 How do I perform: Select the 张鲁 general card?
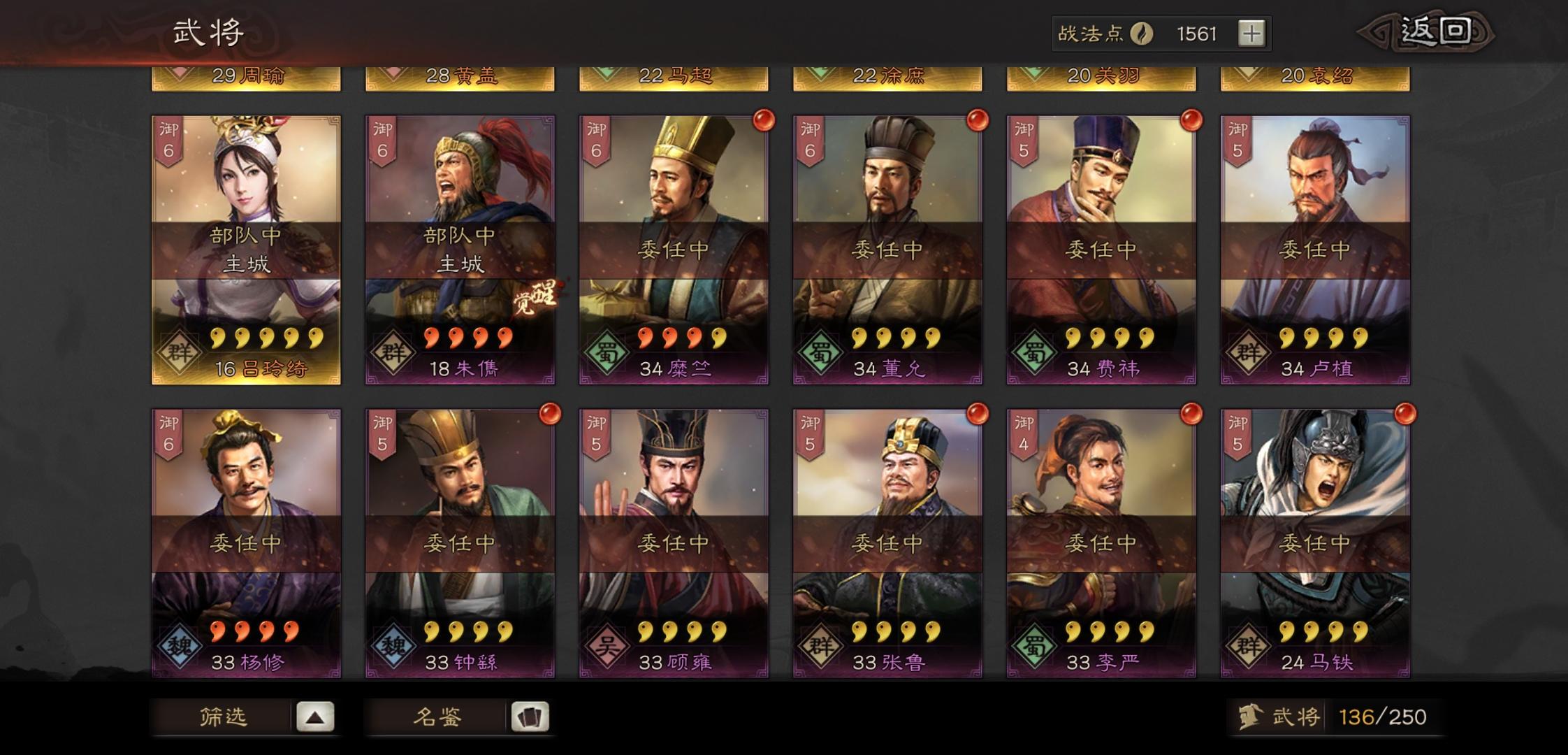[887, 544]
